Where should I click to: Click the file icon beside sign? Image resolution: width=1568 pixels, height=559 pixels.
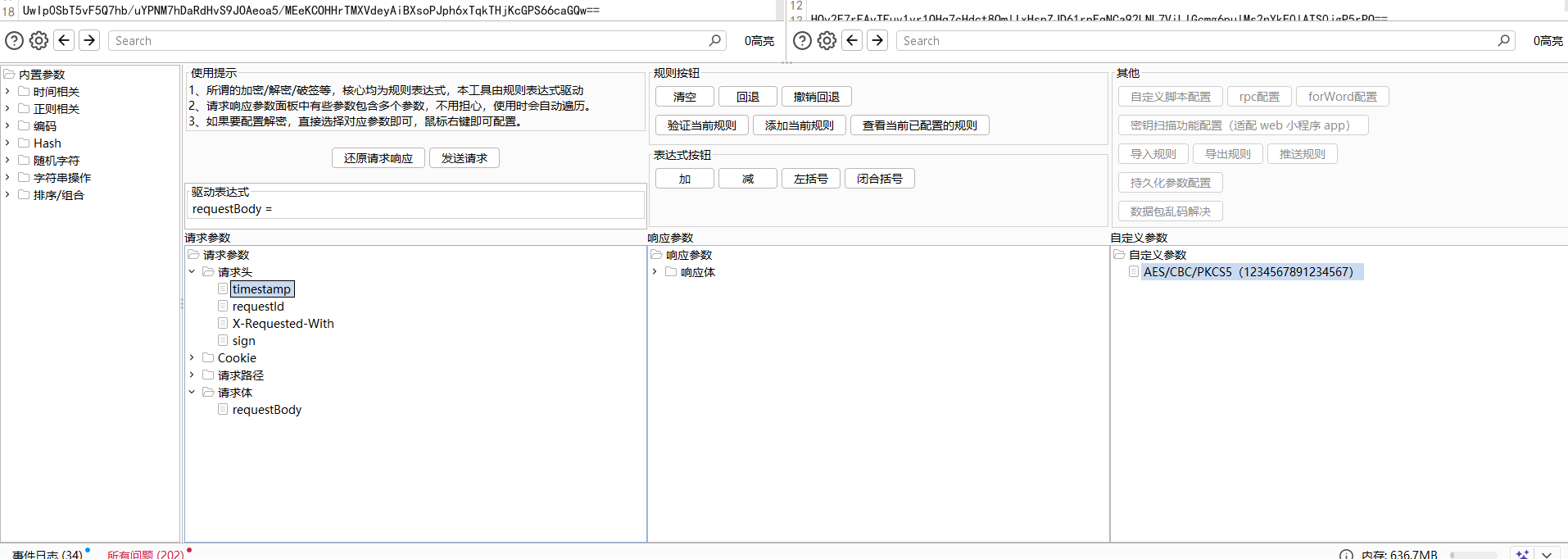[x=223, y=340]
